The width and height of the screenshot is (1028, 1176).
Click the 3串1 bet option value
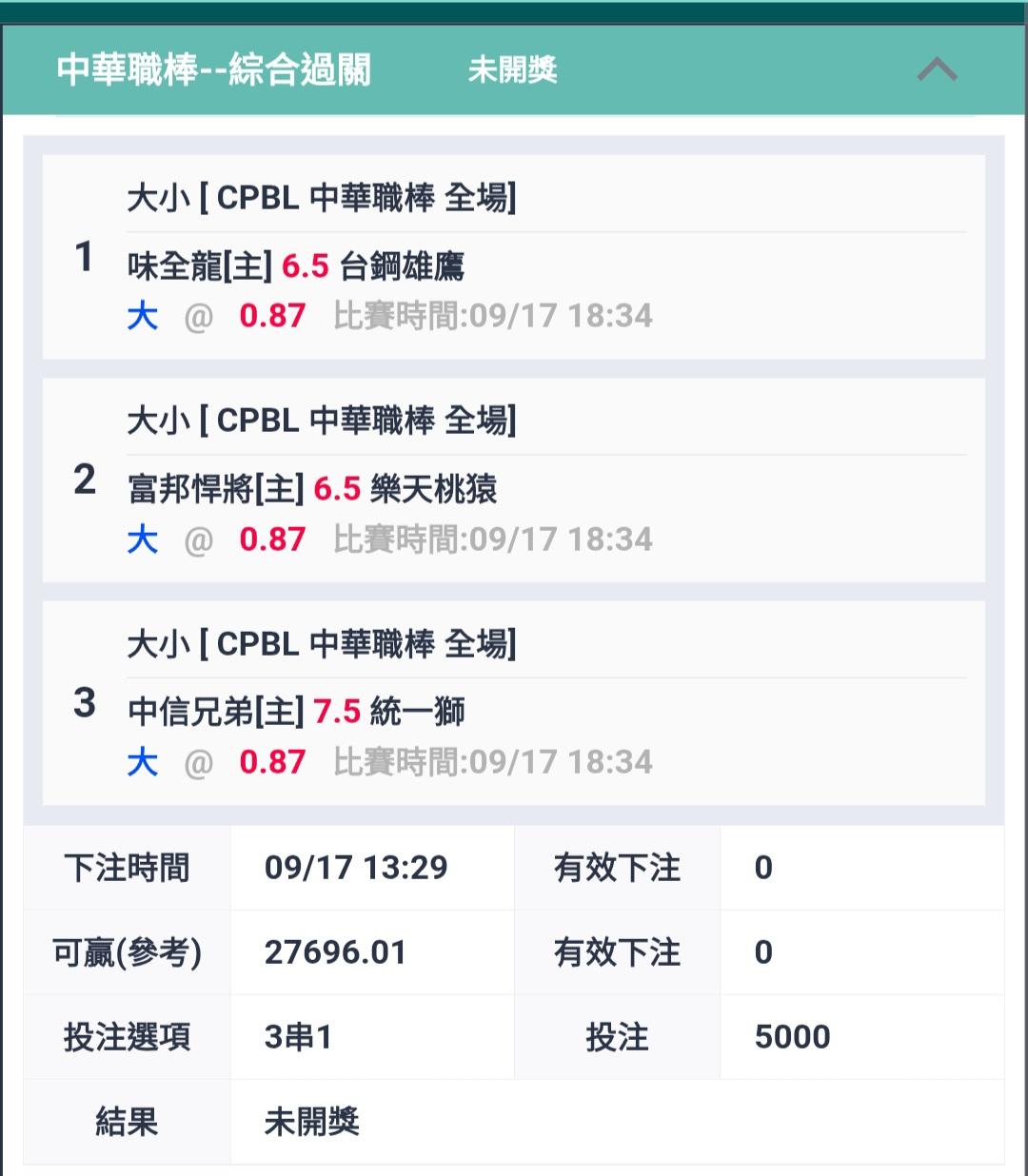298,1037
